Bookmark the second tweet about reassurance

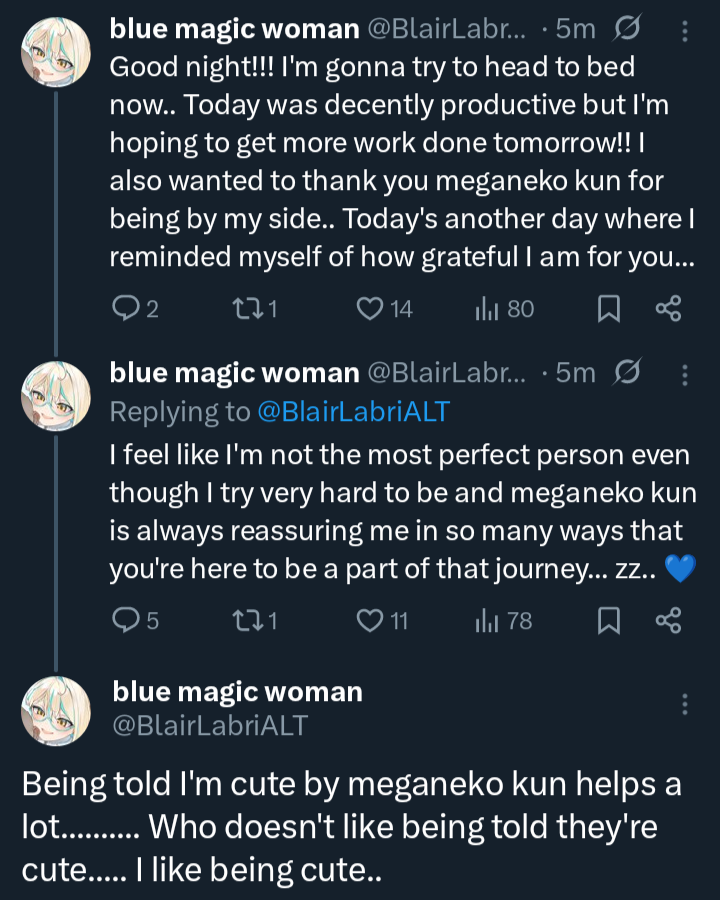click(x=608, y=622)
